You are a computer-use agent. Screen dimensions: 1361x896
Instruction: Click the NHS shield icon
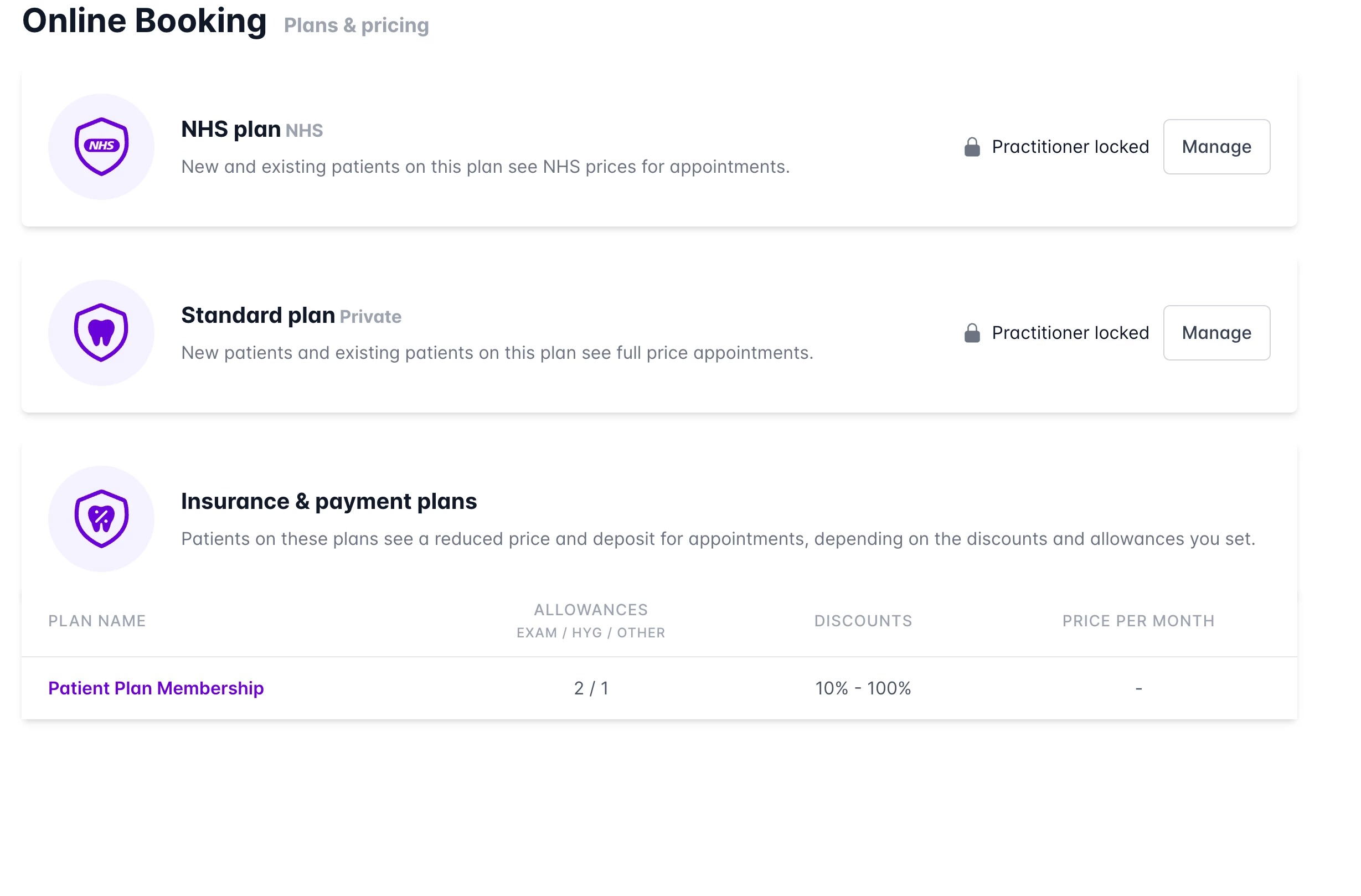pyautogui.click(x=101, y=147)
